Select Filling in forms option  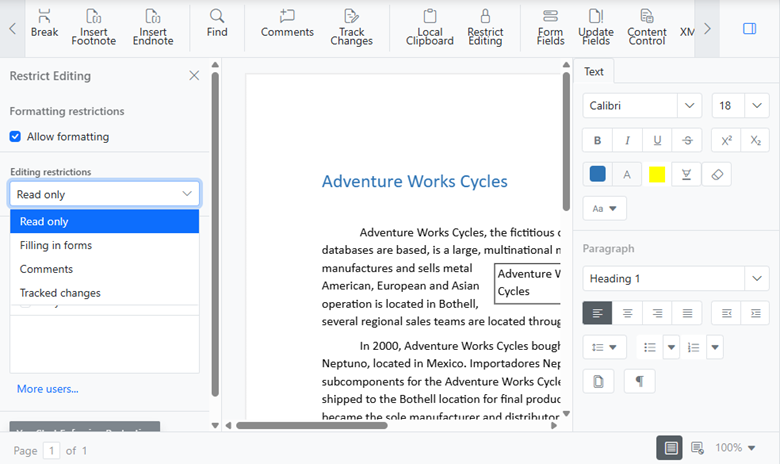(104, 245)
